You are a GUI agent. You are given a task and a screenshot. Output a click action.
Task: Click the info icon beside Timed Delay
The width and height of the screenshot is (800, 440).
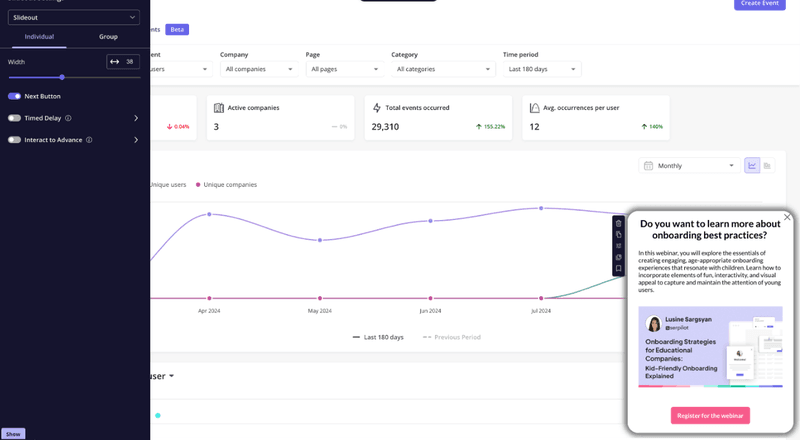tap(67, 118)
